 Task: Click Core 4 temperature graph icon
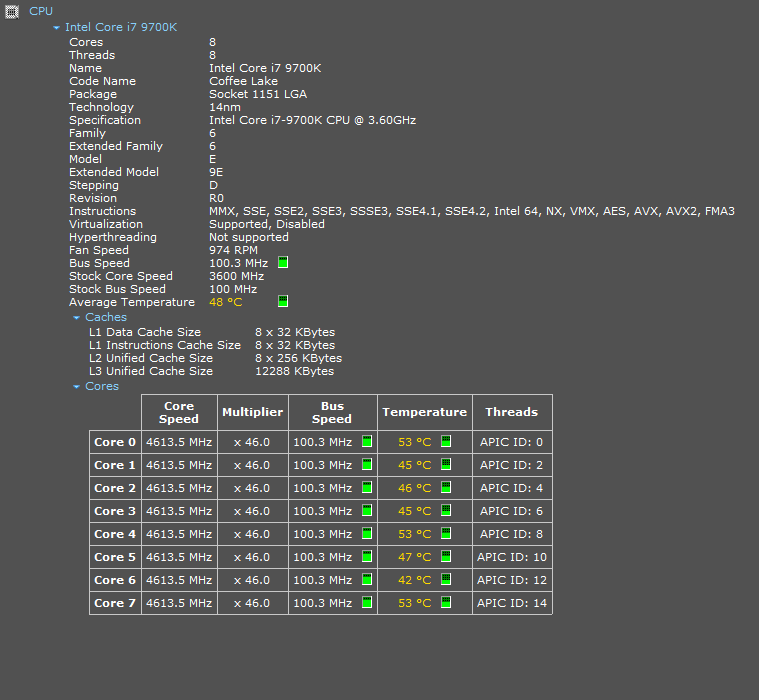pyautogui.click(x=446, y=533)
